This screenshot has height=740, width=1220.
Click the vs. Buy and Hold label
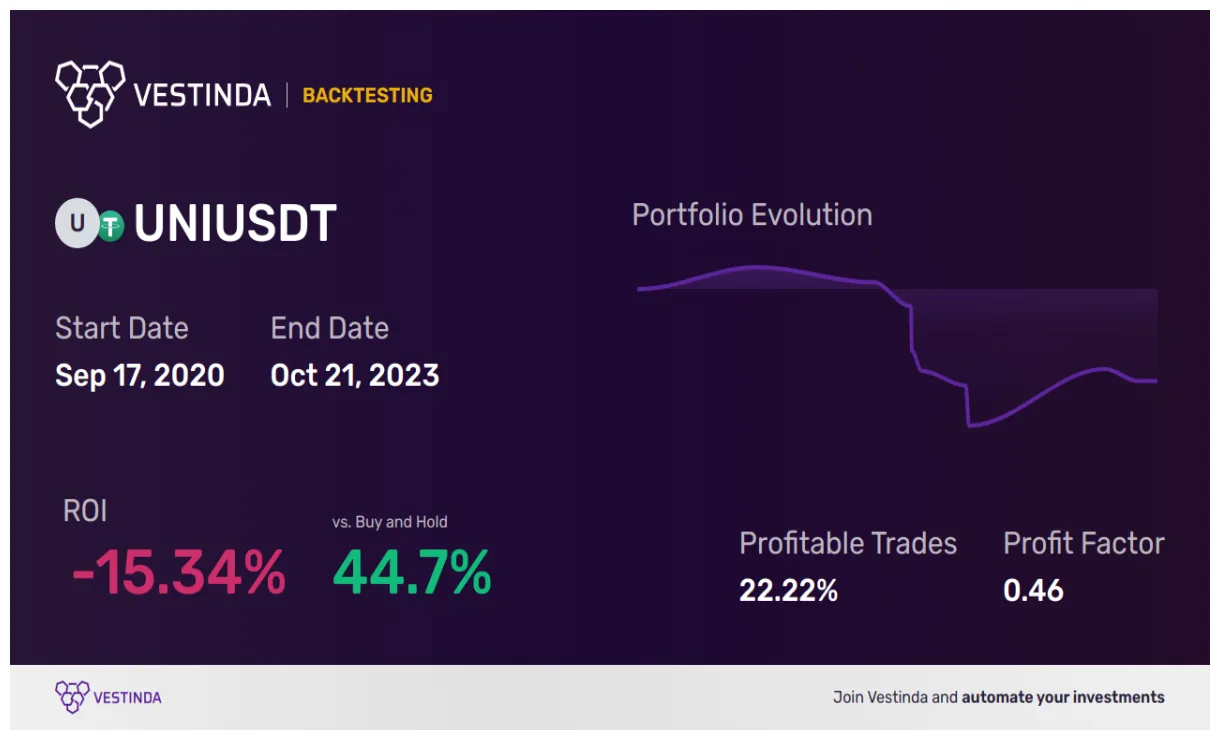click(x=389, y=522)
